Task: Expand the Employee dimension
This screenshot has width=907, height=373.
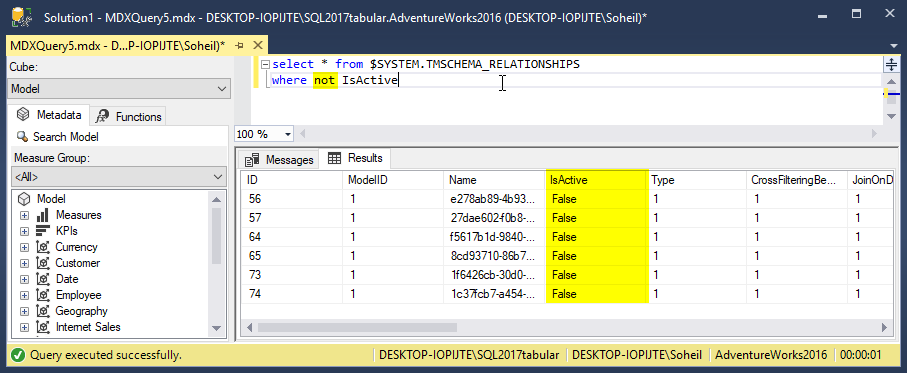Action: click(24, 296)
